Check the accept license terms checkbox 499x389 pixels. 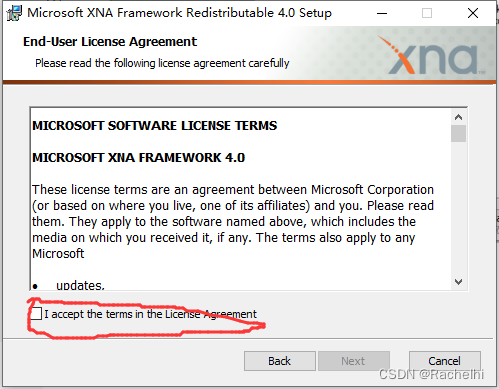click(x=36, y=314)
